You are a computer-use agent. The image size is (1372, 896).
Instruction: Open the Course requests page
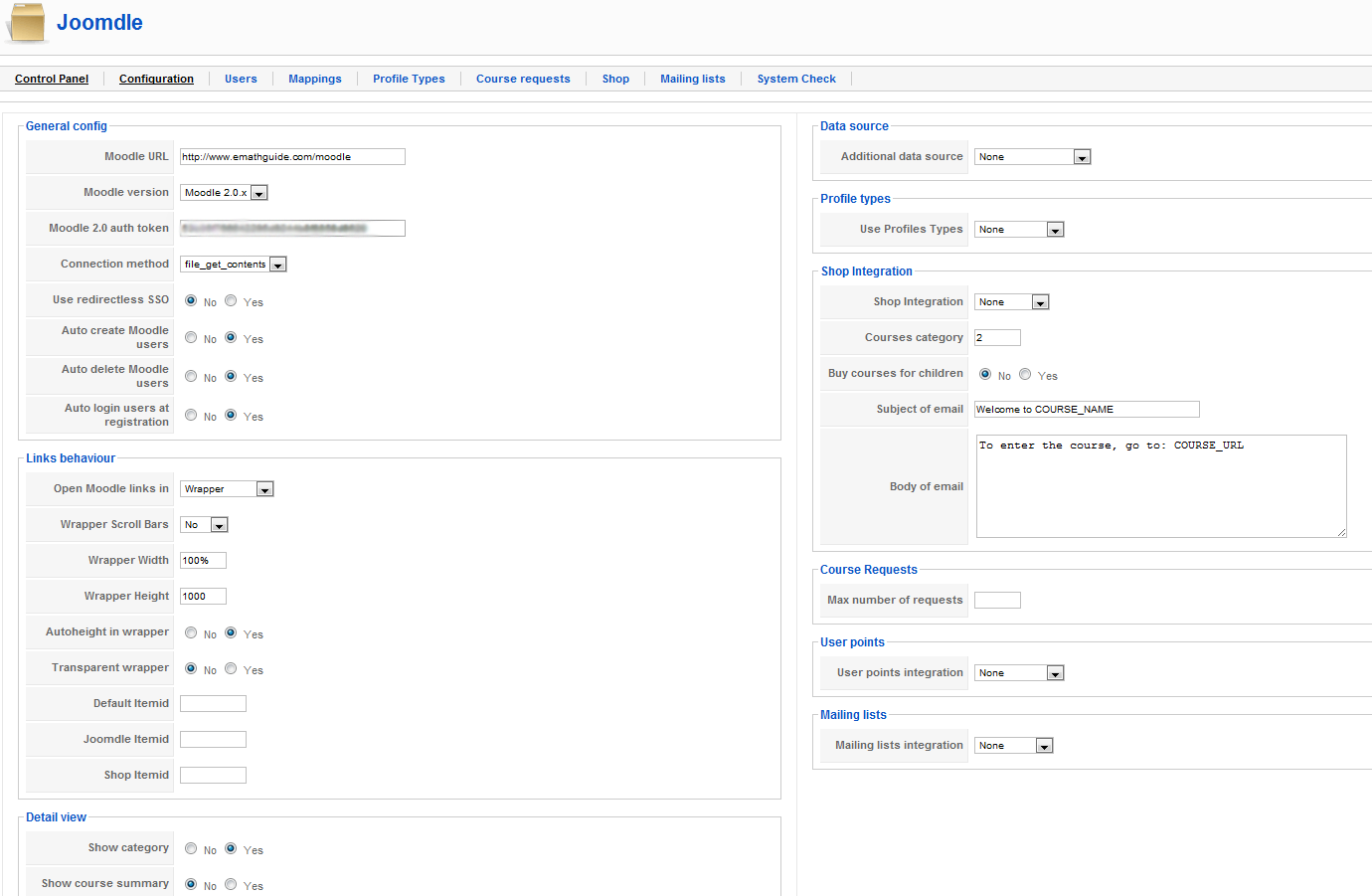coord(523,79)
